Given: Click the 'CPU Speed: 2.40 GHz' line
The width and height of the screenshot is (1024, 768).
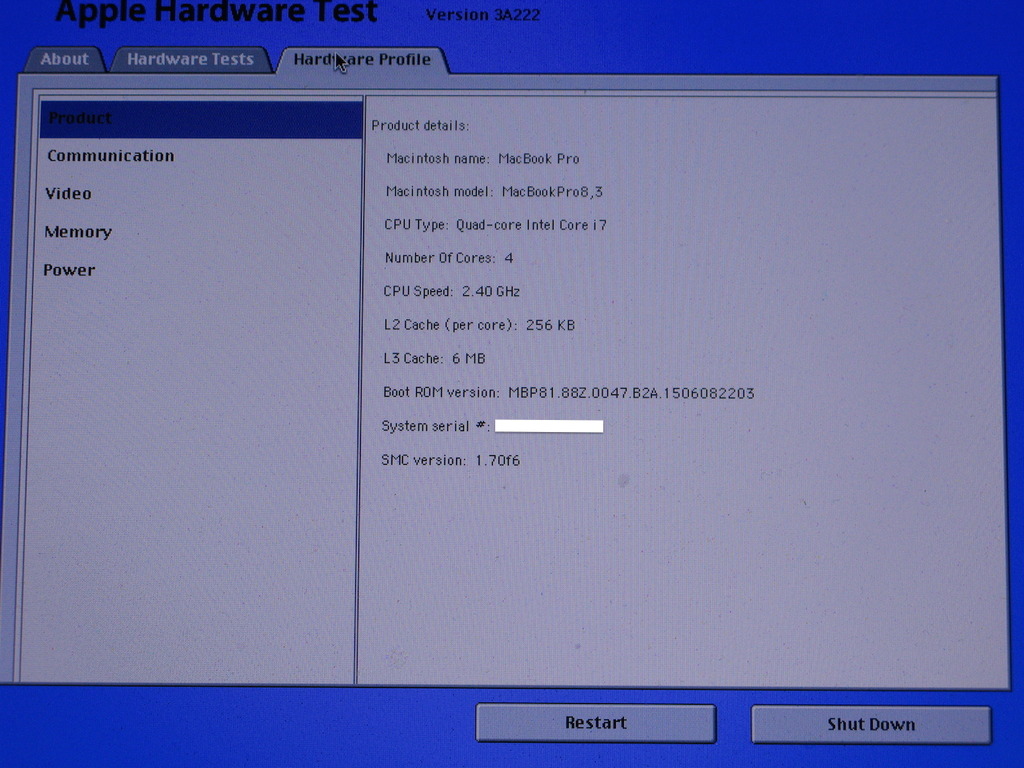Looking at the screenshot, I should (451, 291).
